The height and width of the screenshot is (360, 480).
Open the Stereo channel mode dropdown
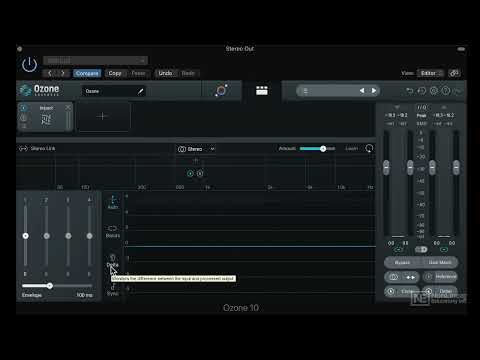pos(196,149)
